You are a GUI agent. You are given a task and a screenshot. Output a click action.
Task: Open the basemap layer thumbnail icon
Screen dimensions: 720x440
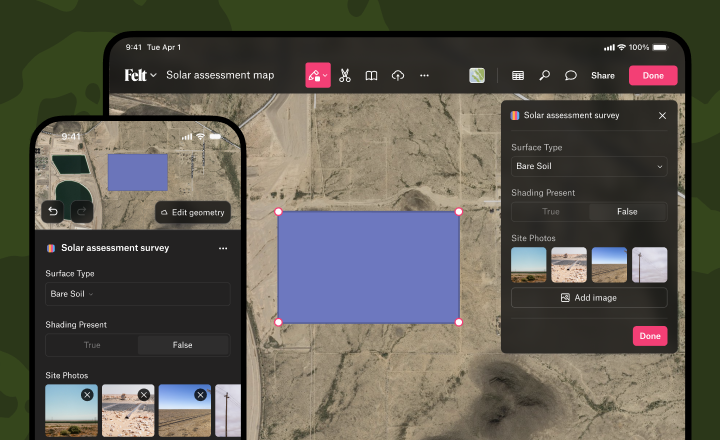477,75
